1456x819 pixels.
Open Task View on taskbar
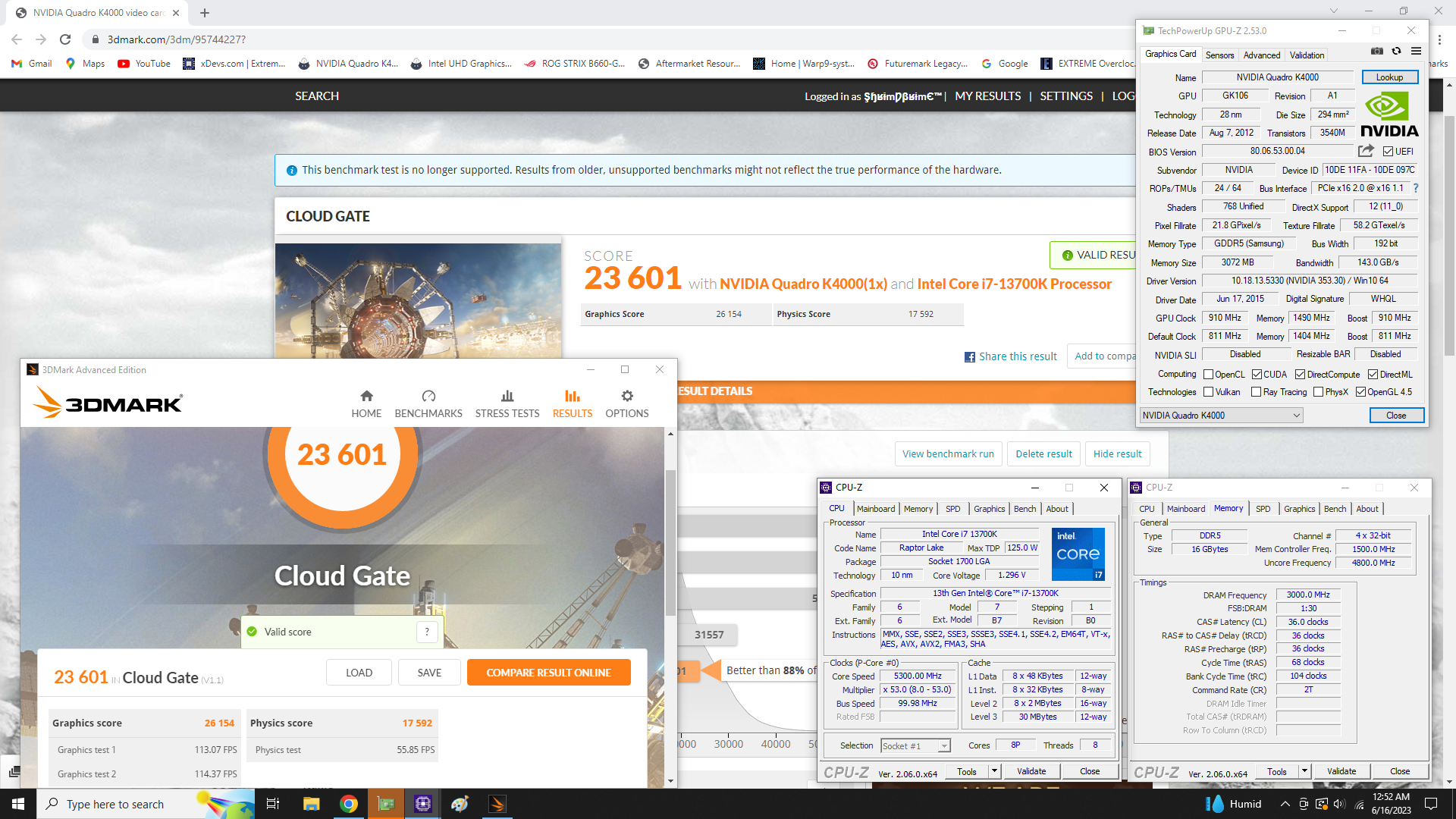pos(273,804)
